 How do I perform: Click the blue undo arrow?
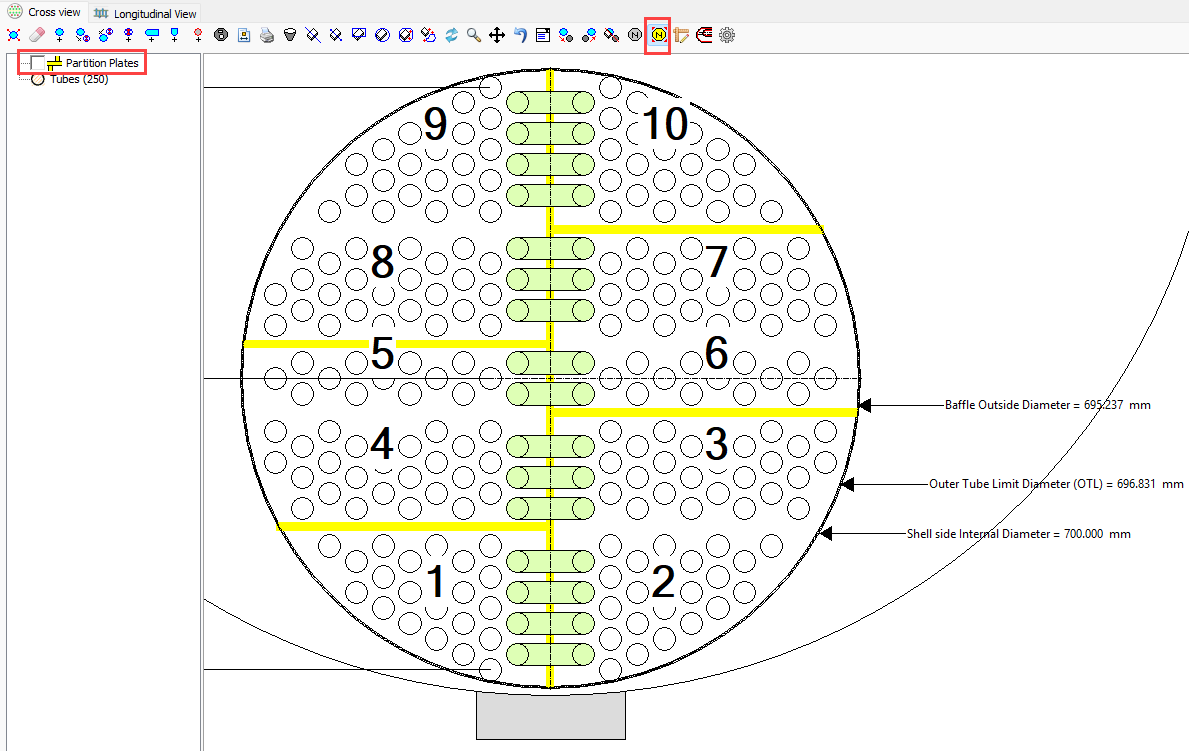(x=520, y=35)
